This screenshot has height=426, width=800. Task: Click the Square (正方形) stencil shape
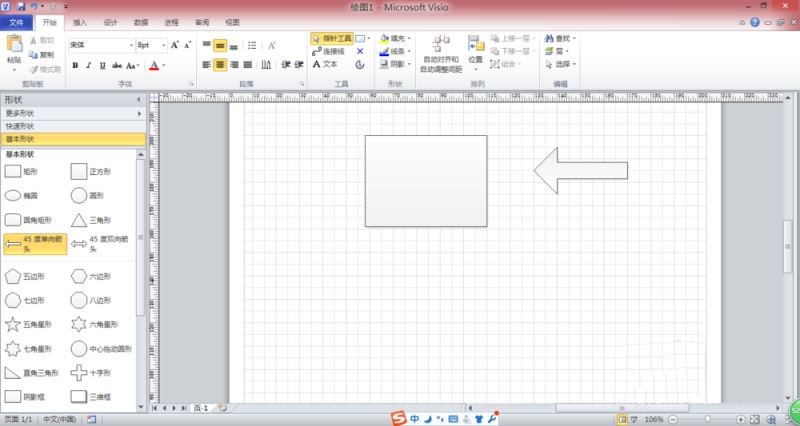(x=91, y=172)
